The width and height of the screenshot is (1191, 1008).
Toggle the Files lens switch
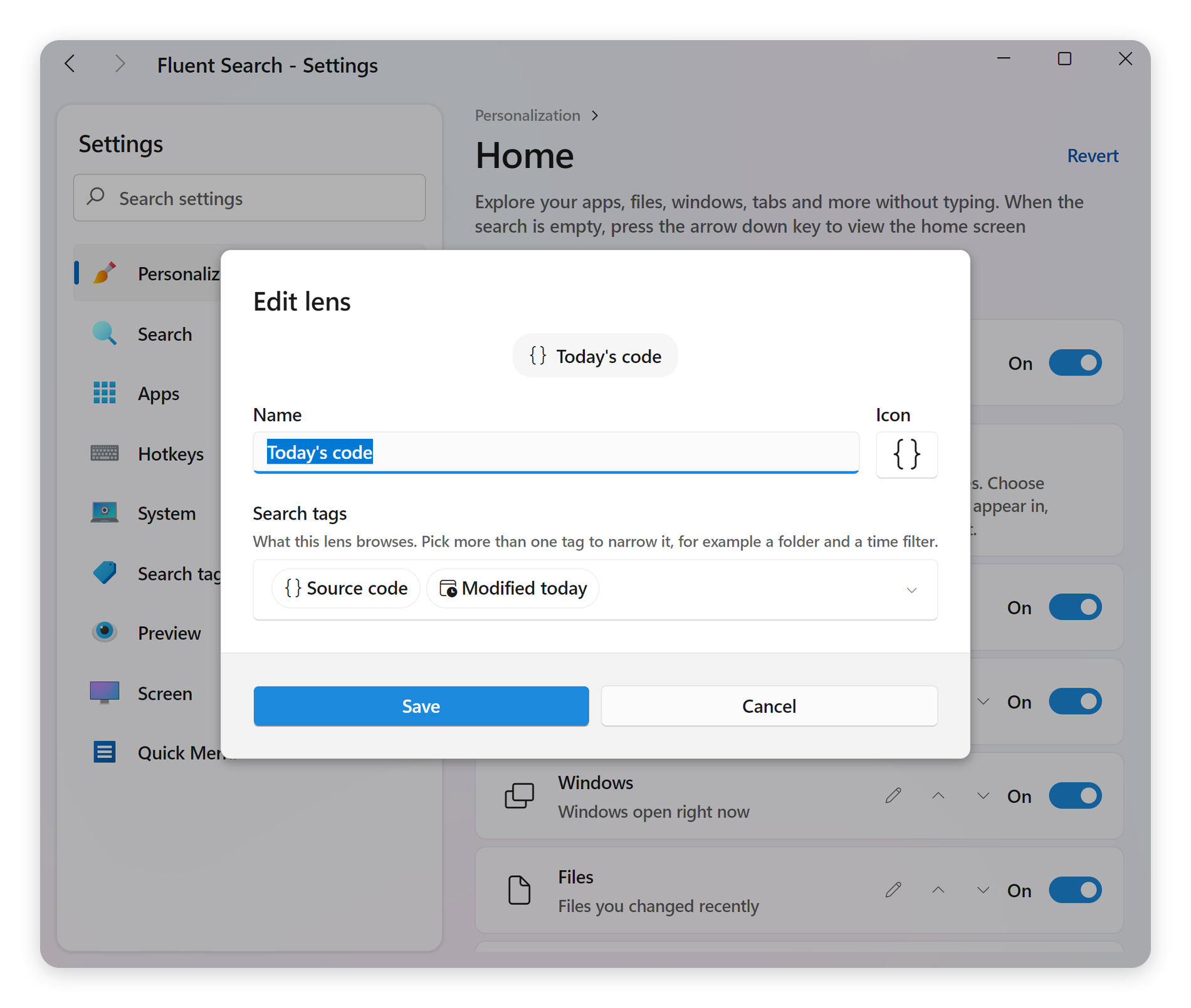[x=1075, y=890]
